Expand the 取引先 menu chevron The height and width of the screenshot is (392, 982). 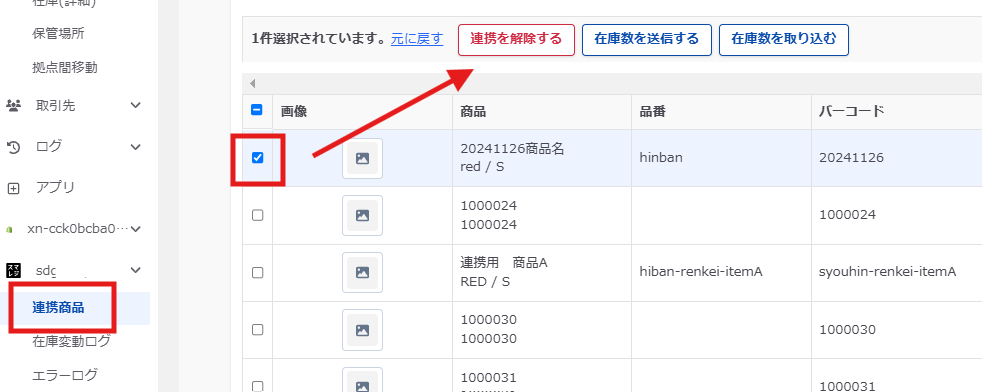pyautogui.click(x=135, y=106)
